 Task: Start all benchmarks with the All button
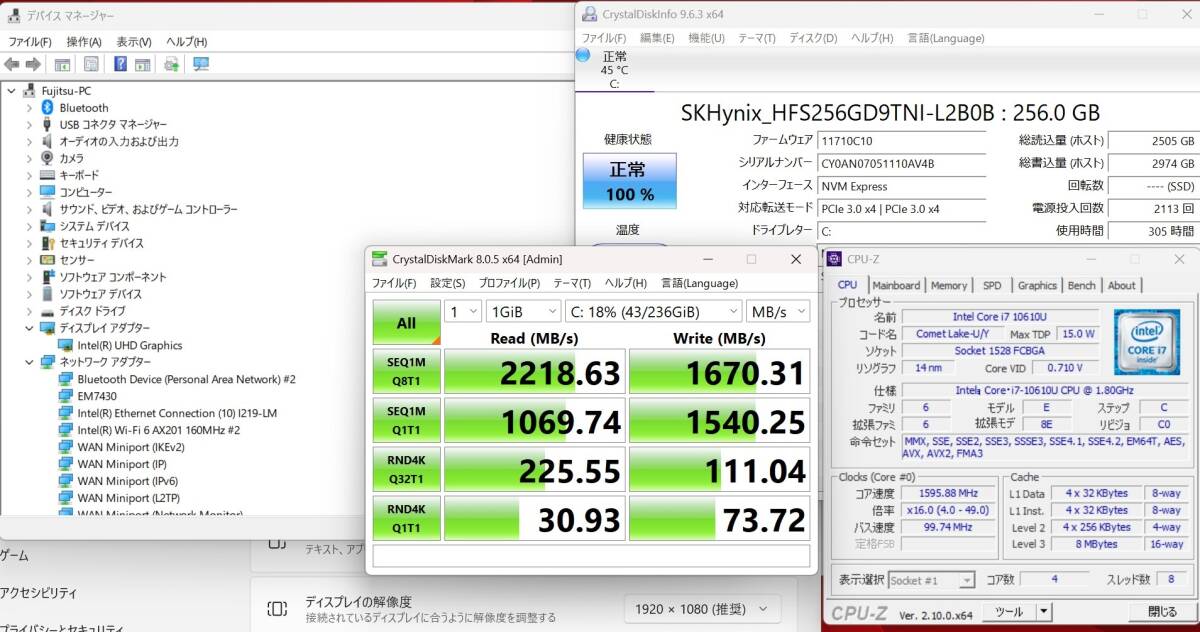click(406, 323)
